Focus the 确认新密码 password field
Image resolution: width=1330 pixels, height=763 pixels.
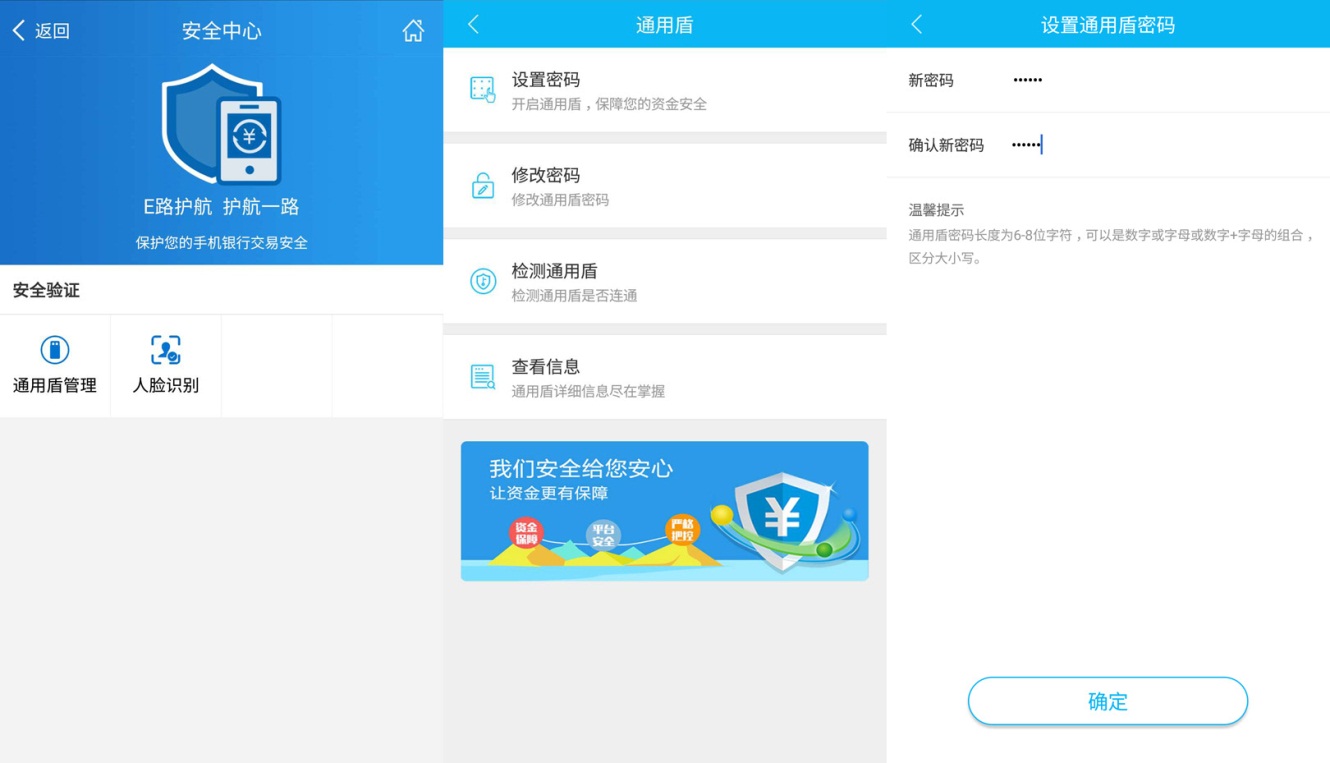click(x=1150, y=145)
